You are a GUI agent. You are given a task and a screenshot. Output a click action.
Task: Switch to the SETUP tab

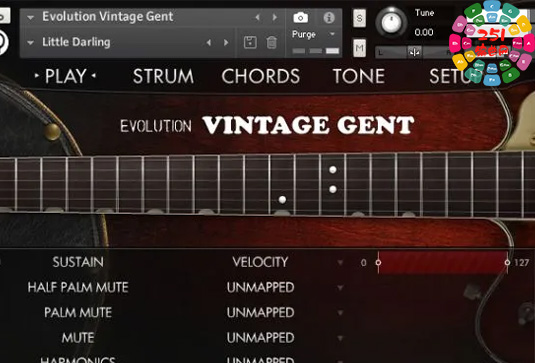[456, 76]
